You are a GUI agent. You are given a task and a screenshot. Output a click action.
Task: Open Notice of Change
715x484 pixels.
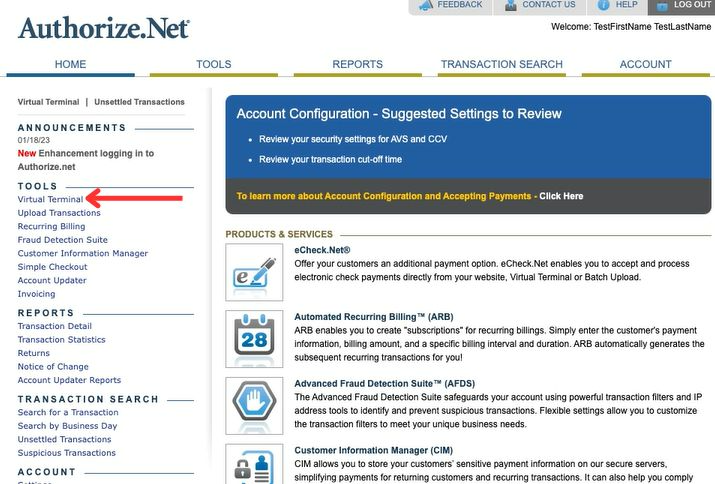(x=53, y=367)
